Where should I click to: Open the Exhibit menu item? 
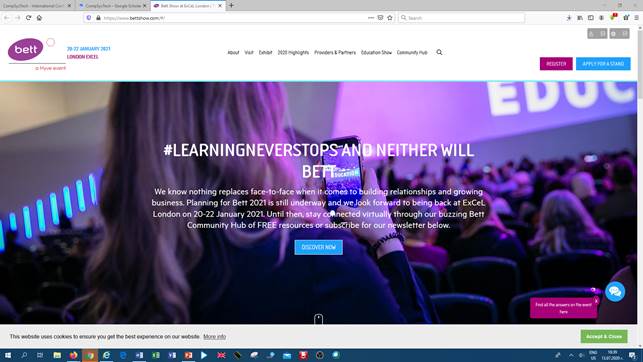(x=265, y=52)
